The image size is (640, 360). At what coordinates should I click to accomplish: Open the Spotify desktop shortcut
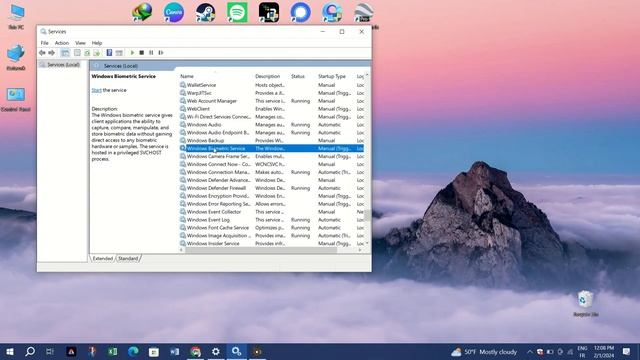point(237,12)
